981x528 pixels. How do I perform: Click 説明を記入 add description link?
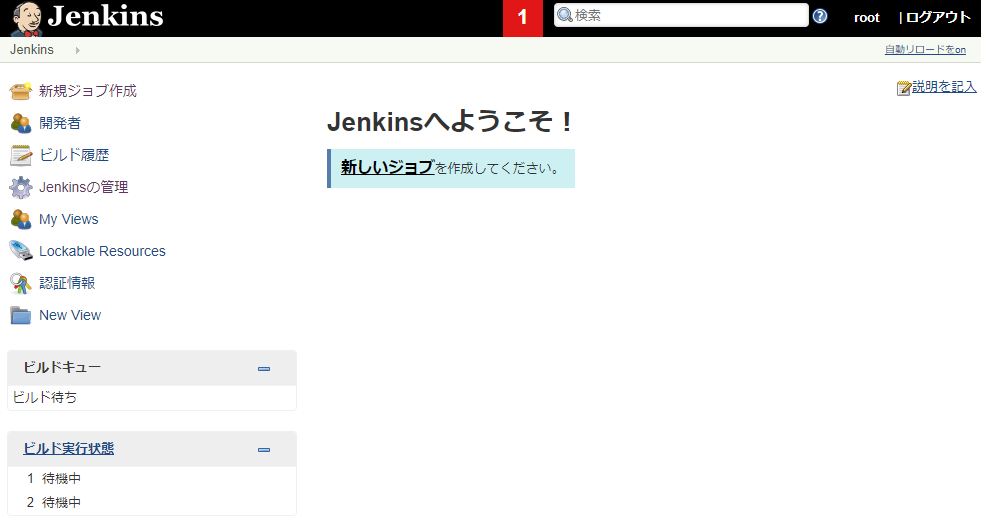point(944,87)
